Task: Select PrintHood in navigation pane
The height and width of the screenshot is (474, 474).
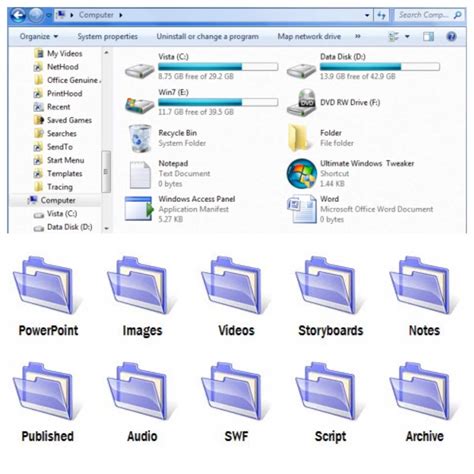Action: [58, 93]
